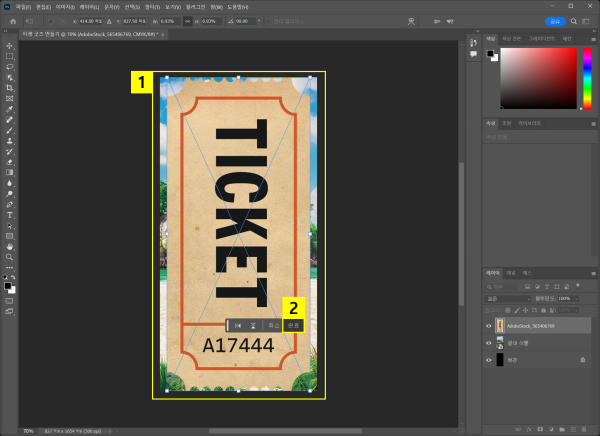Select the Lasso tool
This screenshot has width=600, height=436.
(10, 67)
